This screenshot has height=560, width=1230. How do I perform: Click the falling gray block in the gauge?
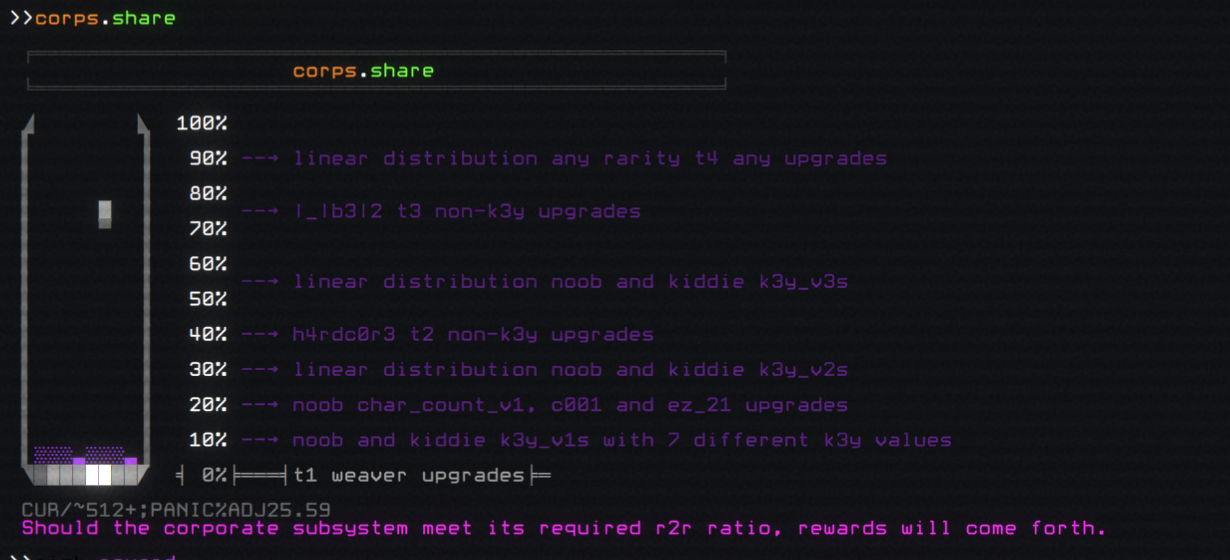coord(105,214)
